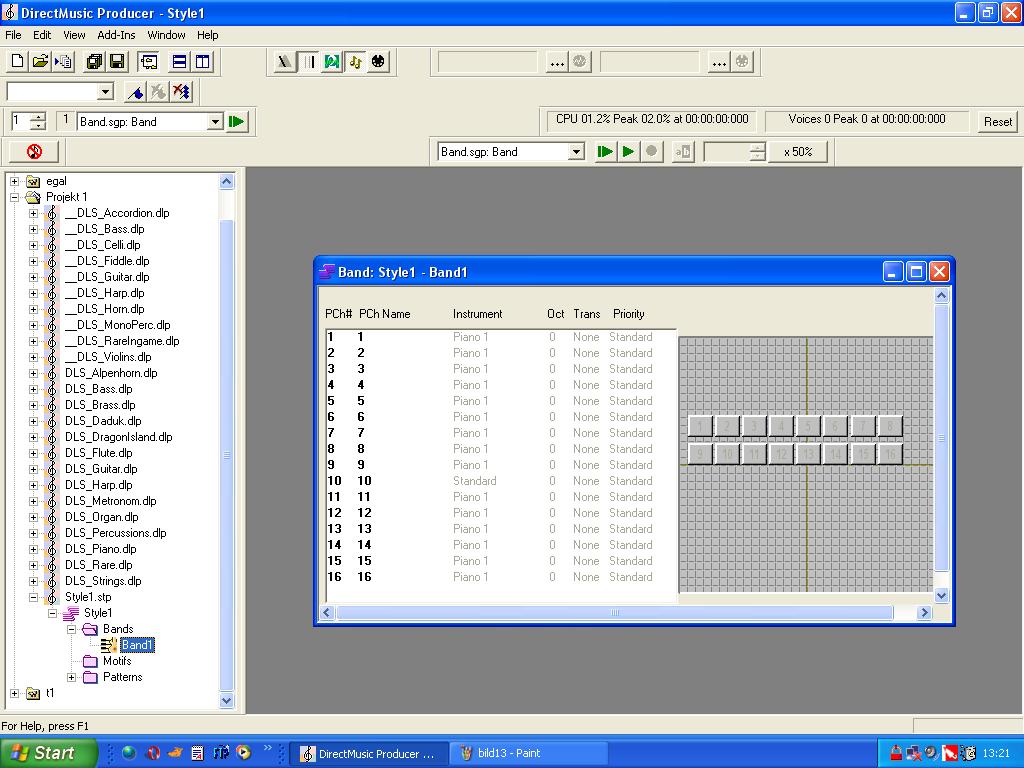Toggle the yellow music notes toolbar button
Image resolution: width=1024 pixels, height=768 pixels.
pyautogui.click(x=355, y=62)
